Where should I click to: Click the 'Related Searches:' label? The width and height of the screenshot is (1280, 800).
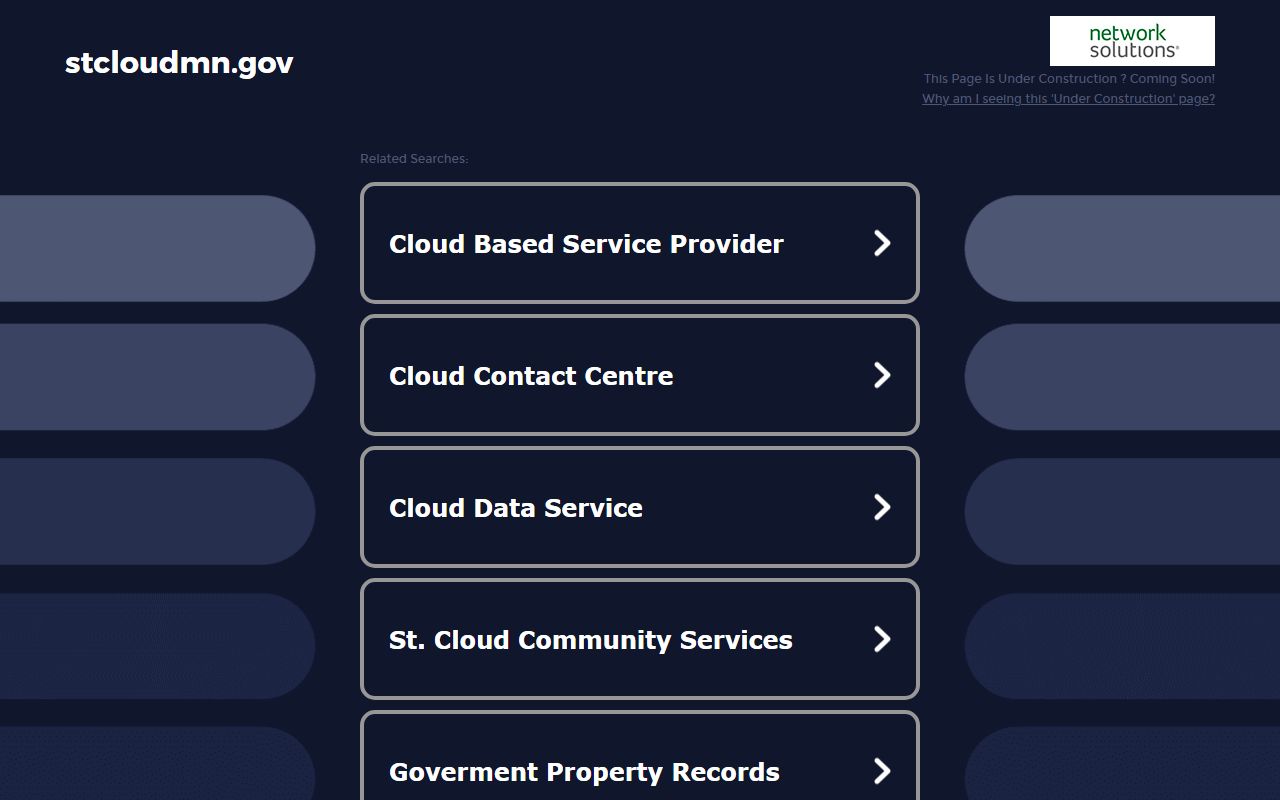[414, 159]
